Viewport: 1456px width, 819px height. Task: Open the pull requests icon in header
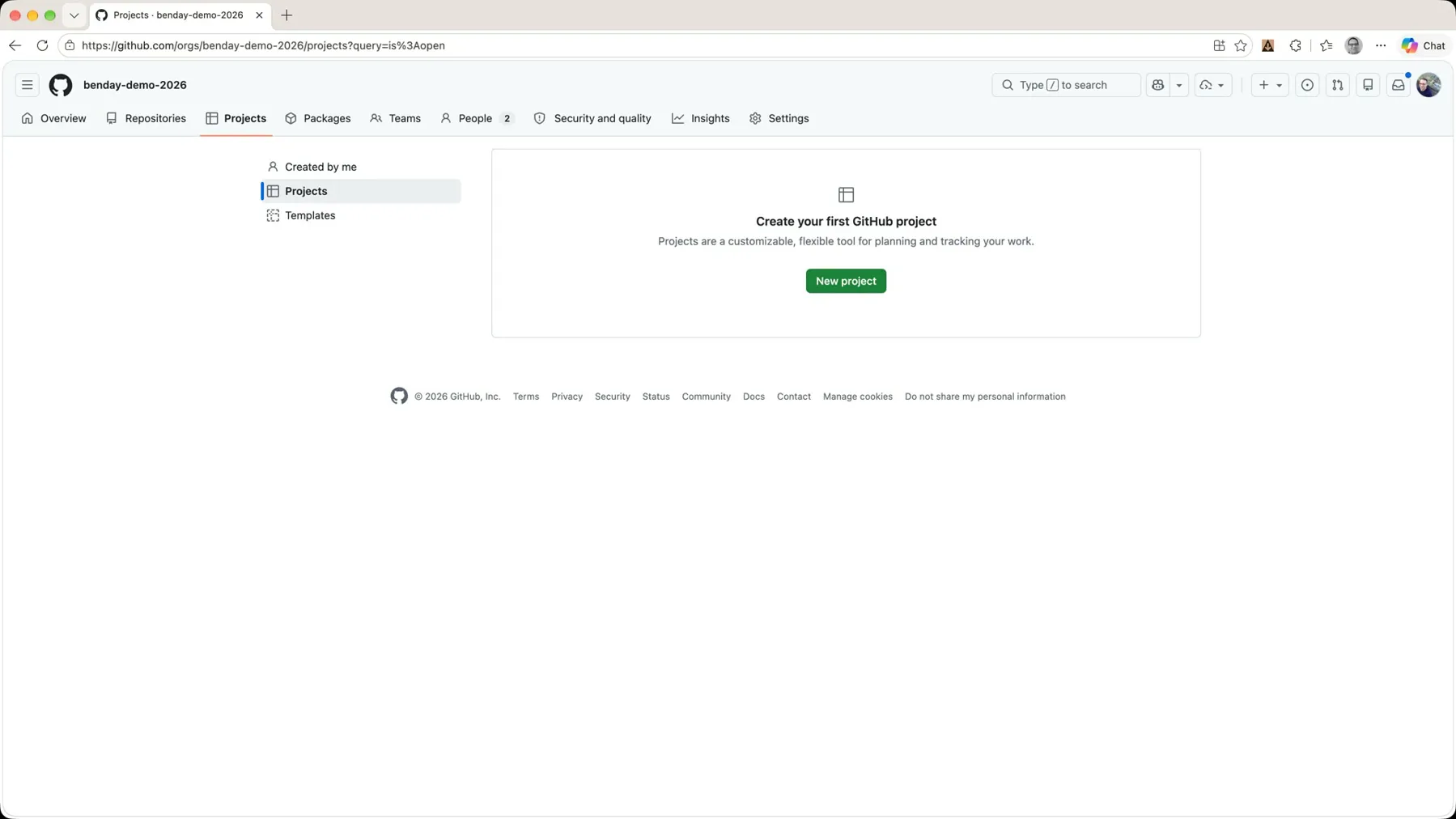[x=1338, y=85]
